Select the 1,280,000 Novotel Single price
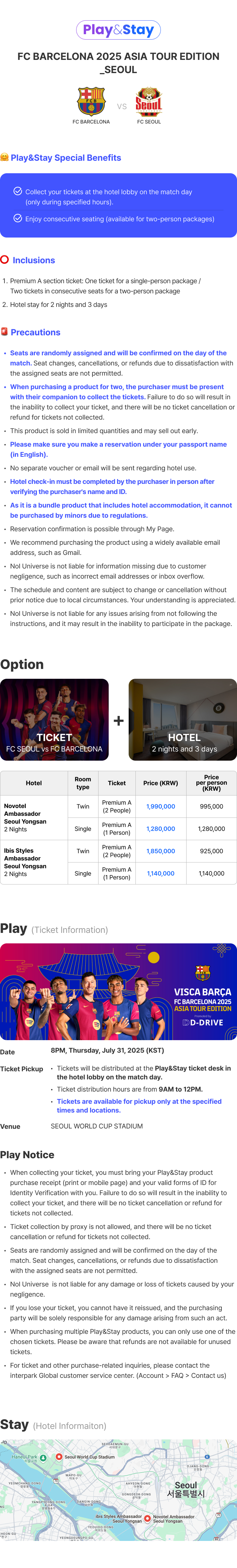237x1568 pixels. coord(161,828)
